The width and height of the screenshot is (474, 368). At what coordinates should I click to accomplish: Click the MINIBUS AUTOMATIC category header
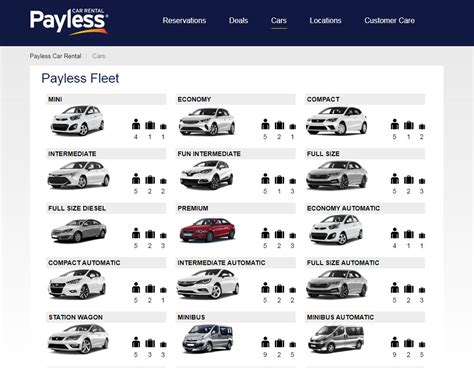pos(365,317)
